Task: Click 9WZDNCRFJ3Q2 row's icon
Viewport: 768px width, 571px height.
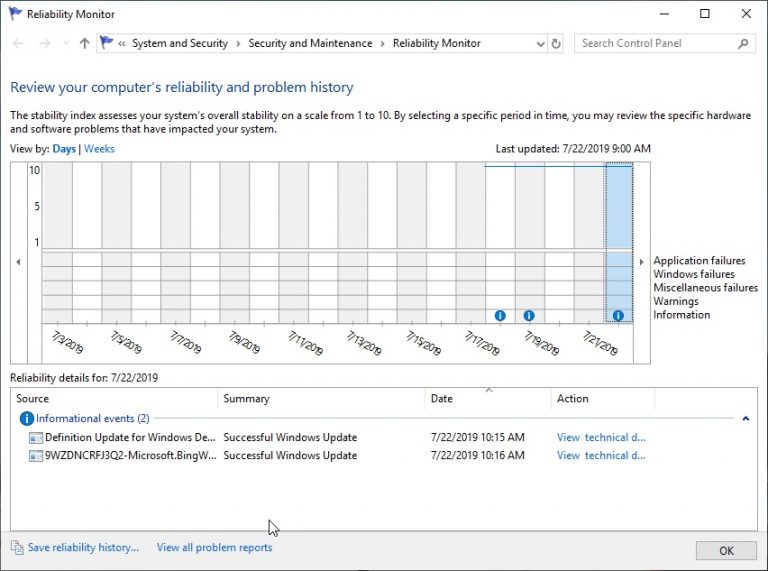Action: coord(35,456)
